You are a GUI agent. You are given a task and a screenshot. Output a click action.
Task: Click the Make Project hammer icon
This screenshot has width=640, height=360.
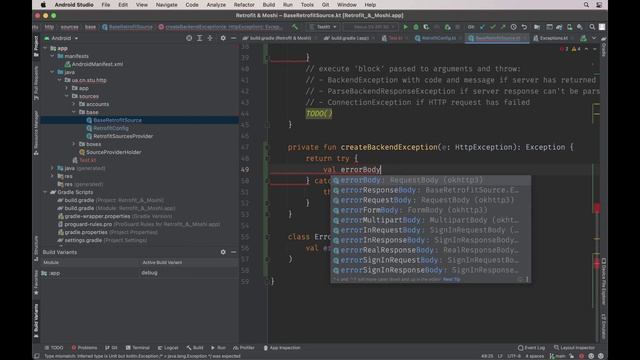point(295,27)
